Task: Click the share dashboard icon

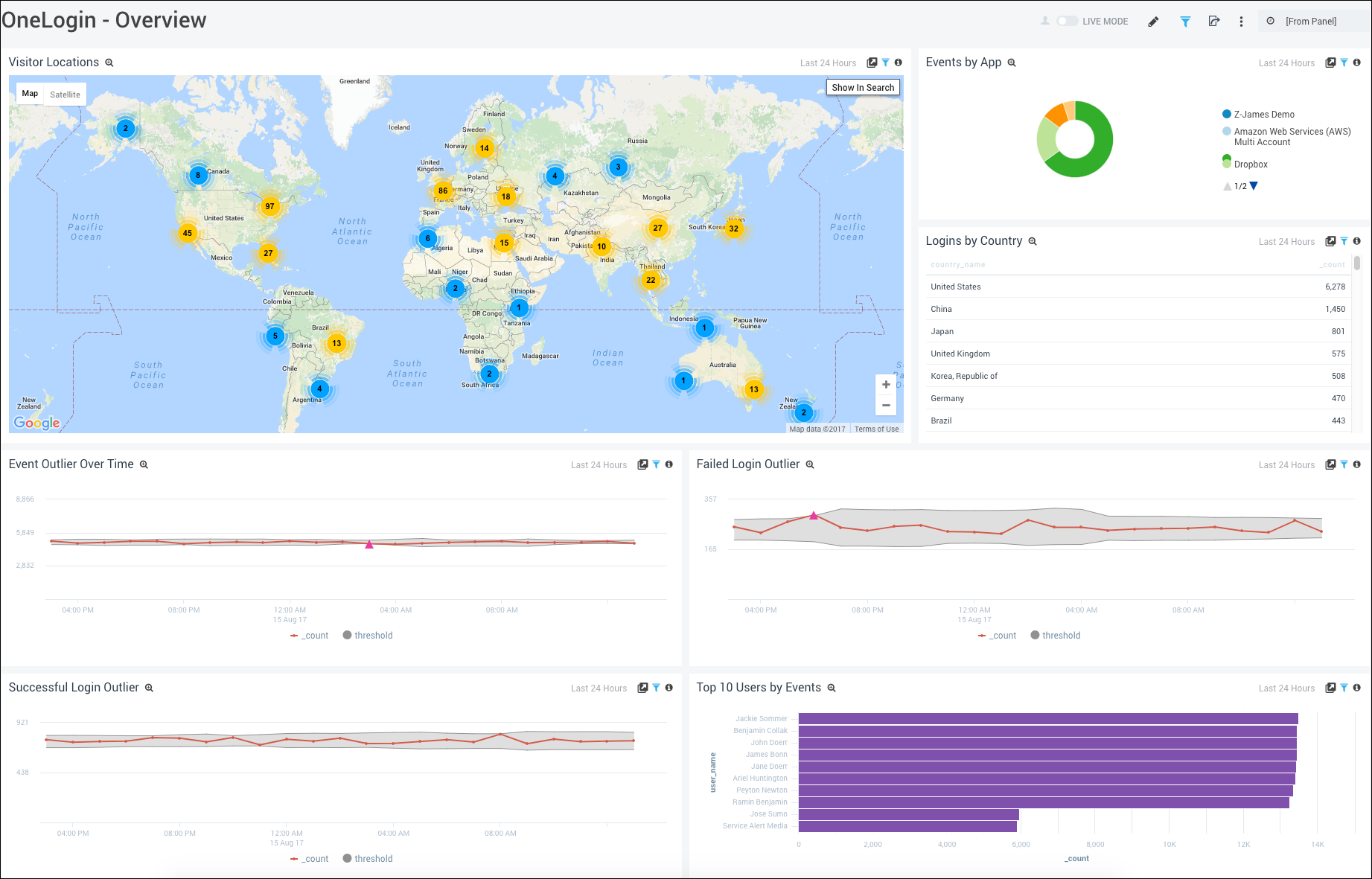Action: 1214,22
